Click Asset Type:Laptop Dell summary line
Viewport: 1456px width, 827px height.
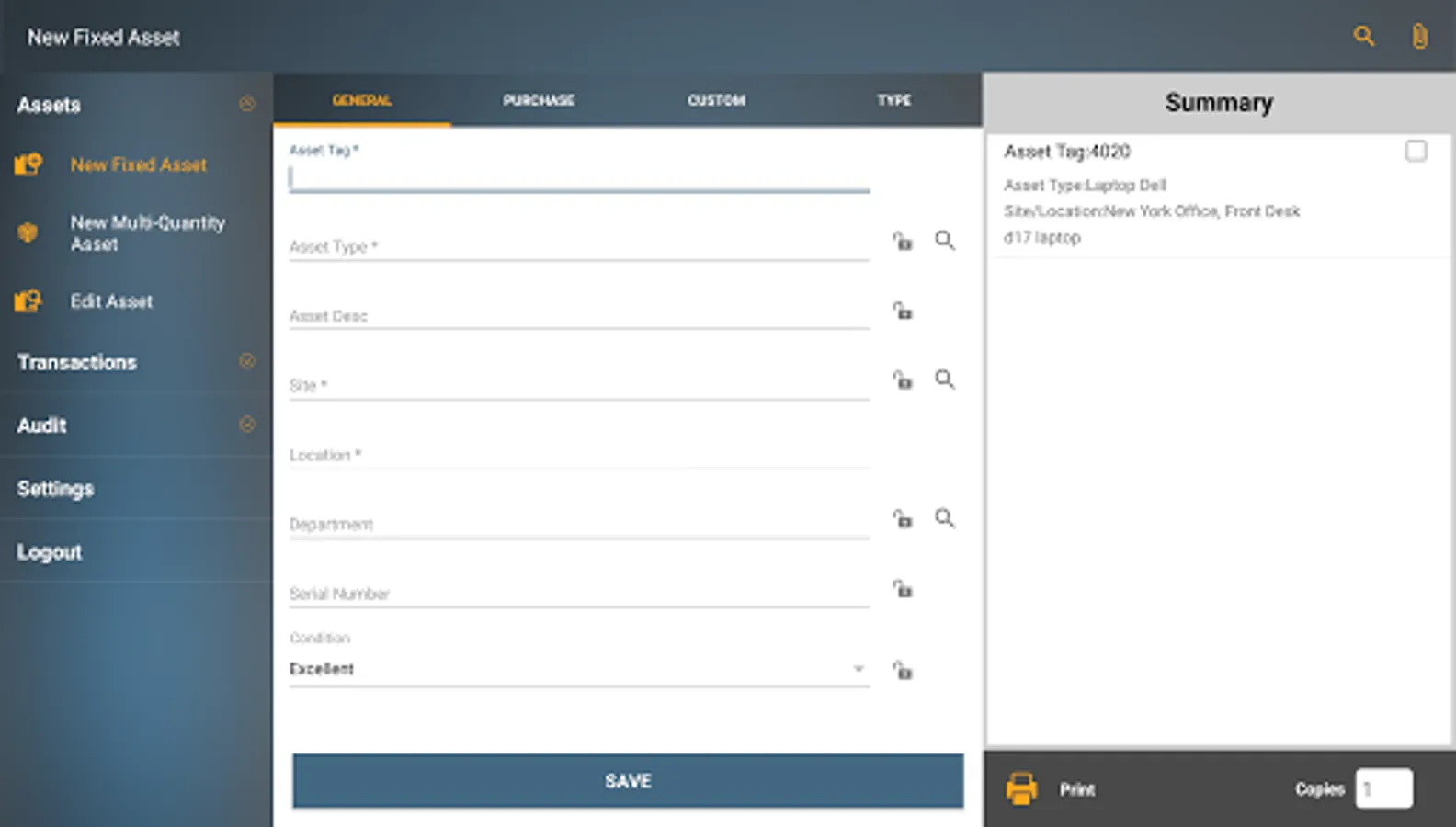(1085, 185)
